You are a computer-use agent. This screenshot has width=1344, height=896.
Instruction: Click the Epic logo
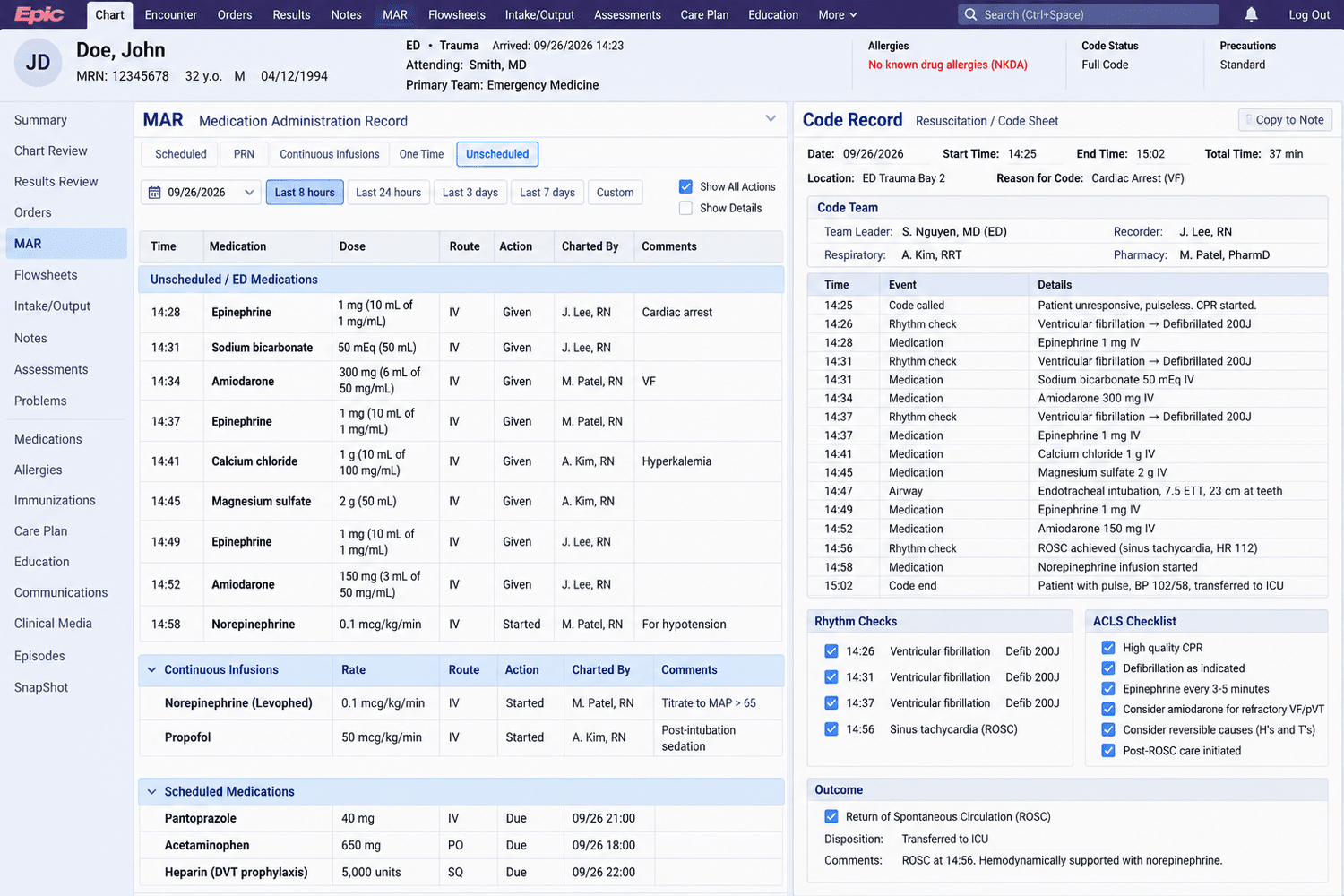tap(39, 14)
